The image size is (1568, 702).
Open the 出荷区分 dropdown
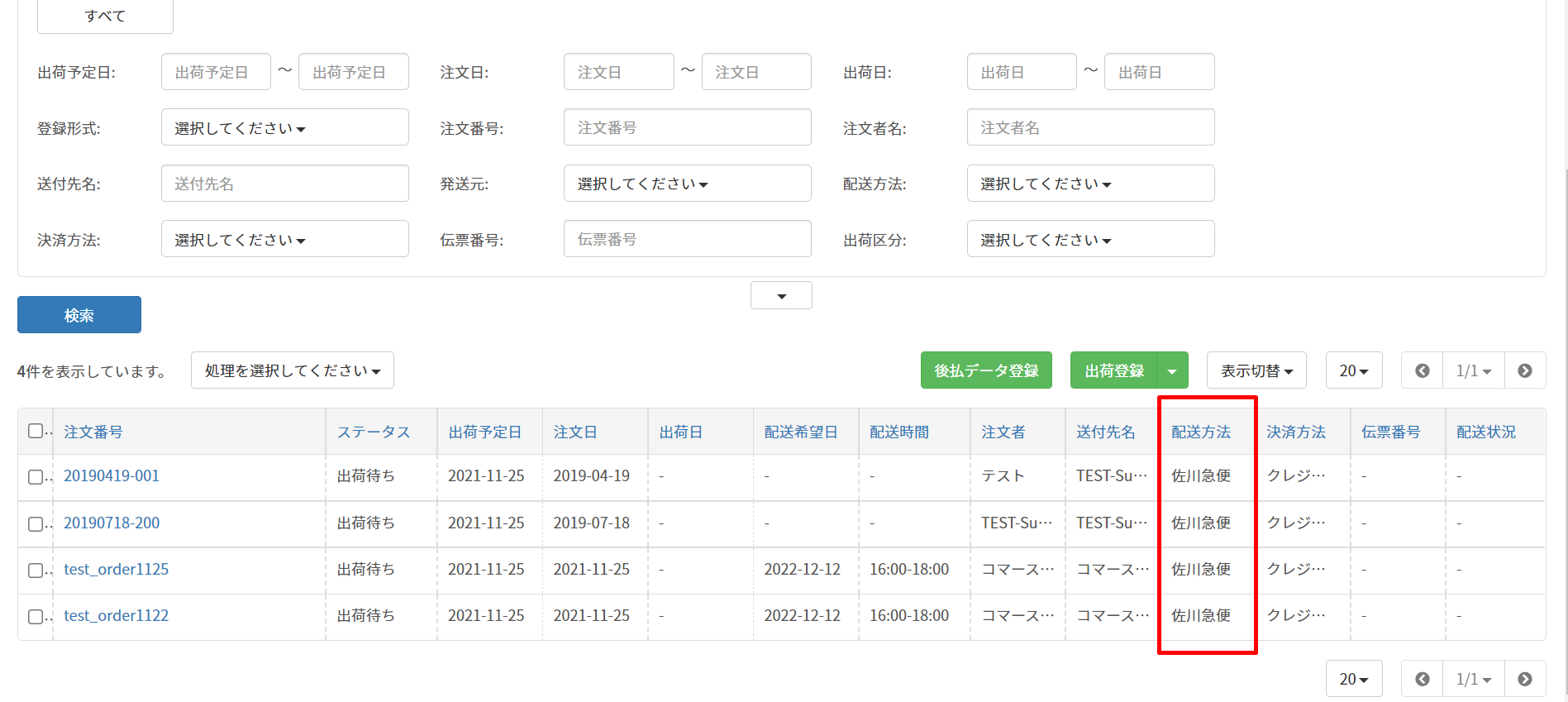pos(1091,239)
